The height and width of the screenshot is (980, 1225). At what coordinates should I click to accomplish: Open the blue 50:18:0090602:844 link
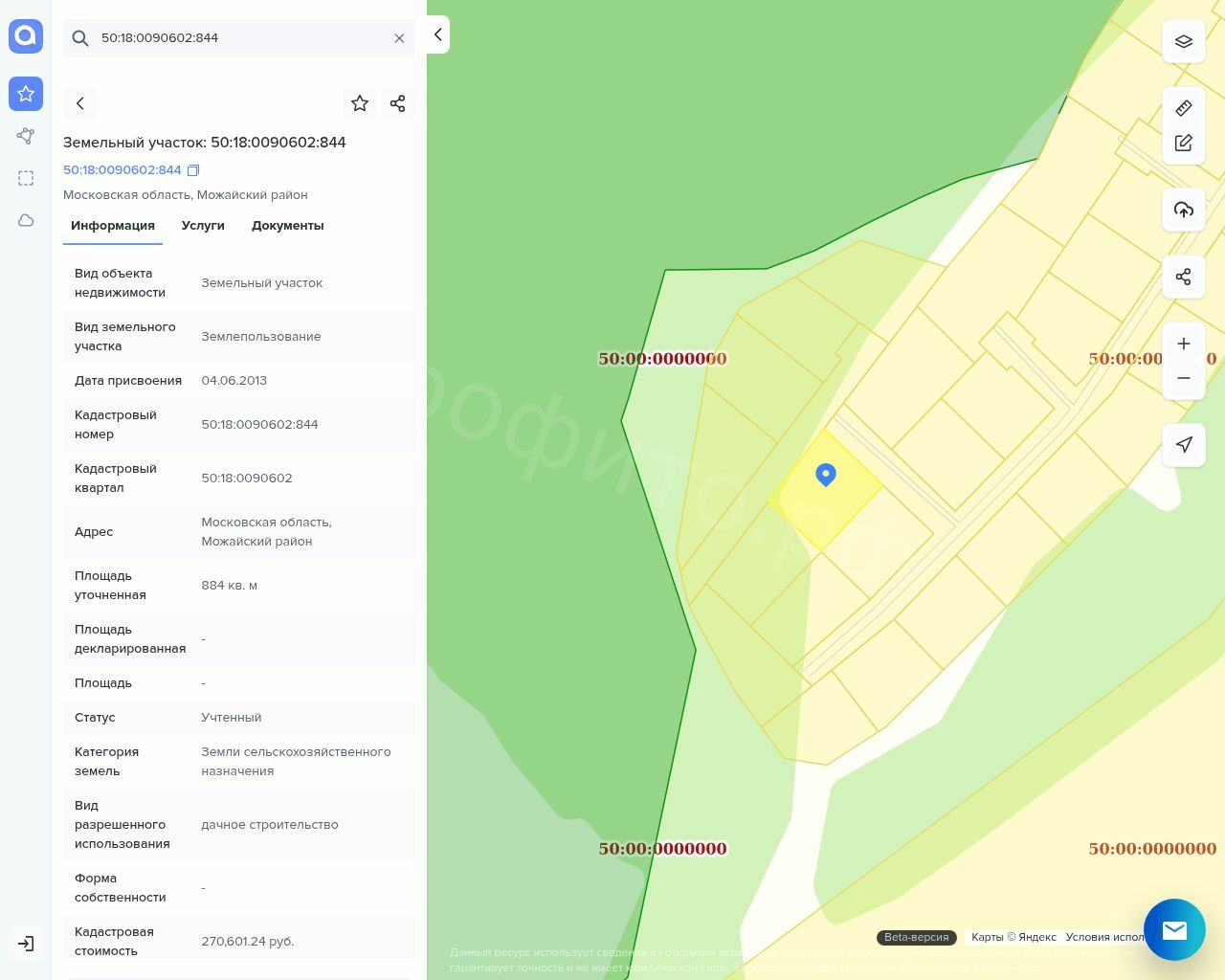pos(122,170)
